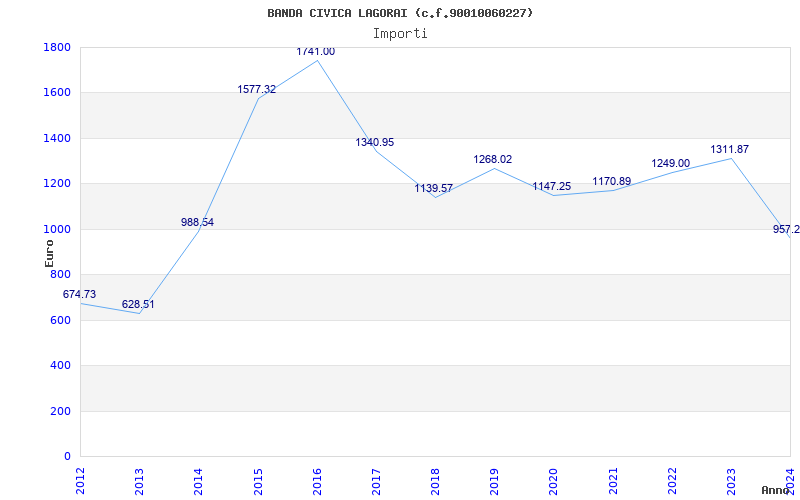
Task: Click the 2018 x-axis year label
Action: (x=435, y=482)
